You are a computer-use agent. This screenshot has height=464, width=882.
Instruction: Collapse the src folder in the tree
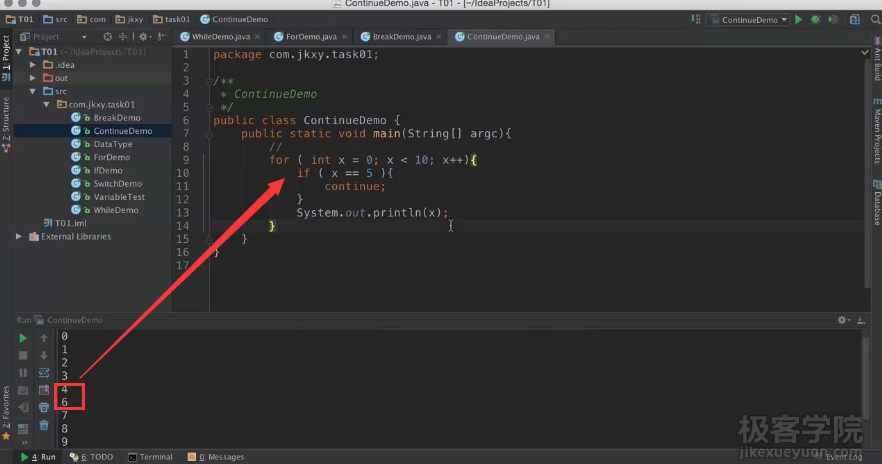click(x=33, y=91)
